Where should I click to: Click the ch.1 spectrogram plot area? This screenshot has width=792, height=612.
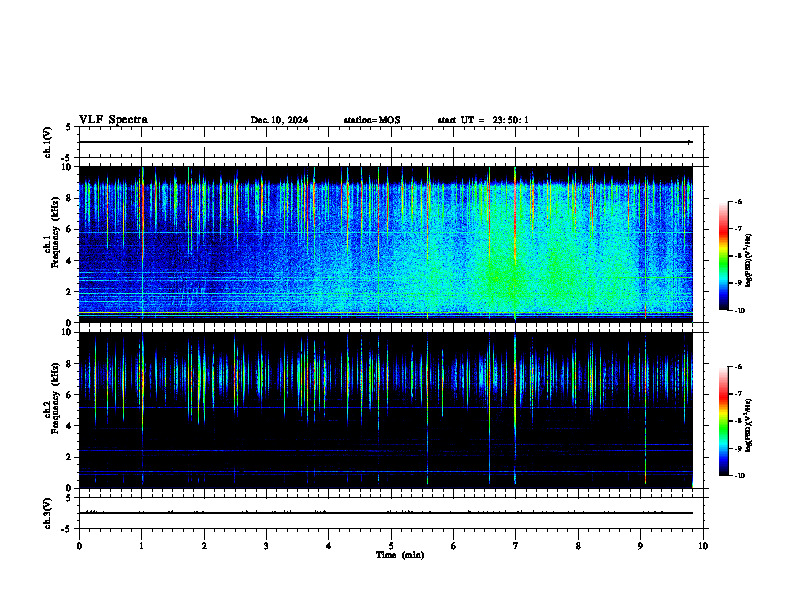point(386,244)
